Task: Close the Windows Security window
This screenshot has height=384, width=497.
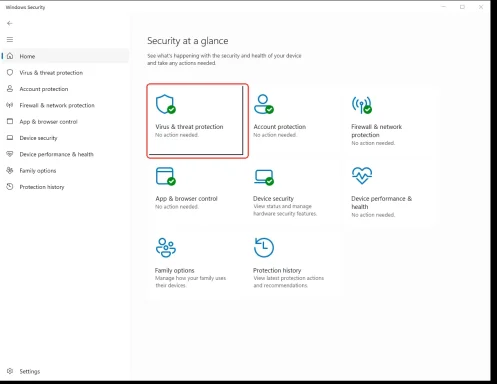Action: pos(481,7)
